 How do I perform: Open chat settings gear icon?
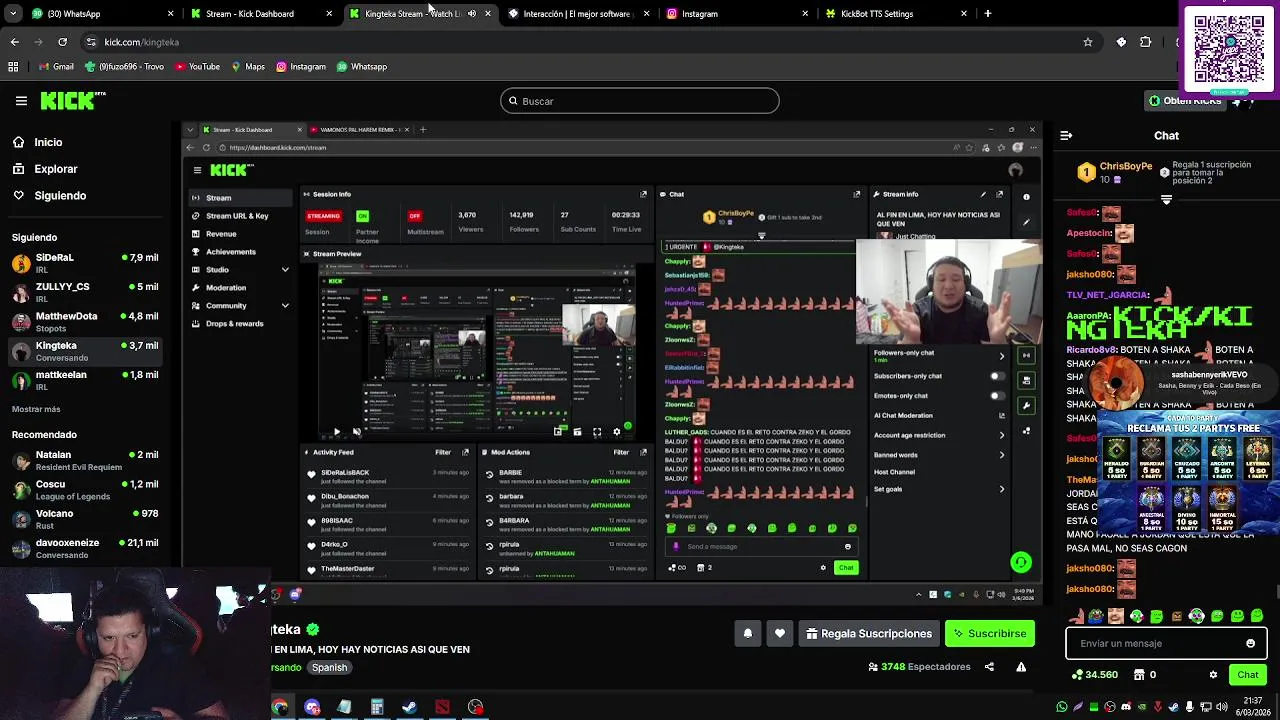pos(1214,675)
